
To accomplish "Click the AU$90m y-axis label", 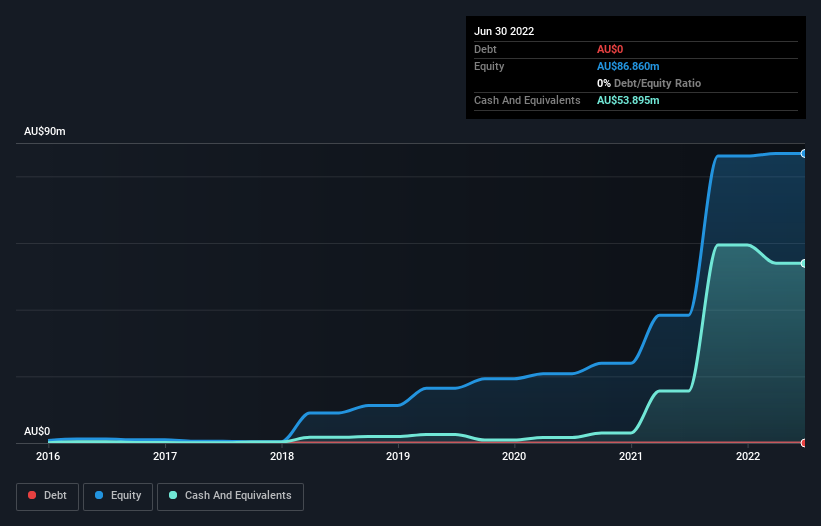I will [45, 131].
